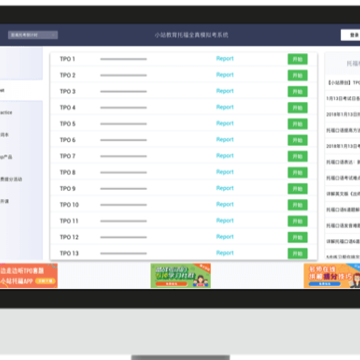The height and width of the screenshot is (360, 360).
Task: Open the Report link for TPO 5
Action: [225, 123]
